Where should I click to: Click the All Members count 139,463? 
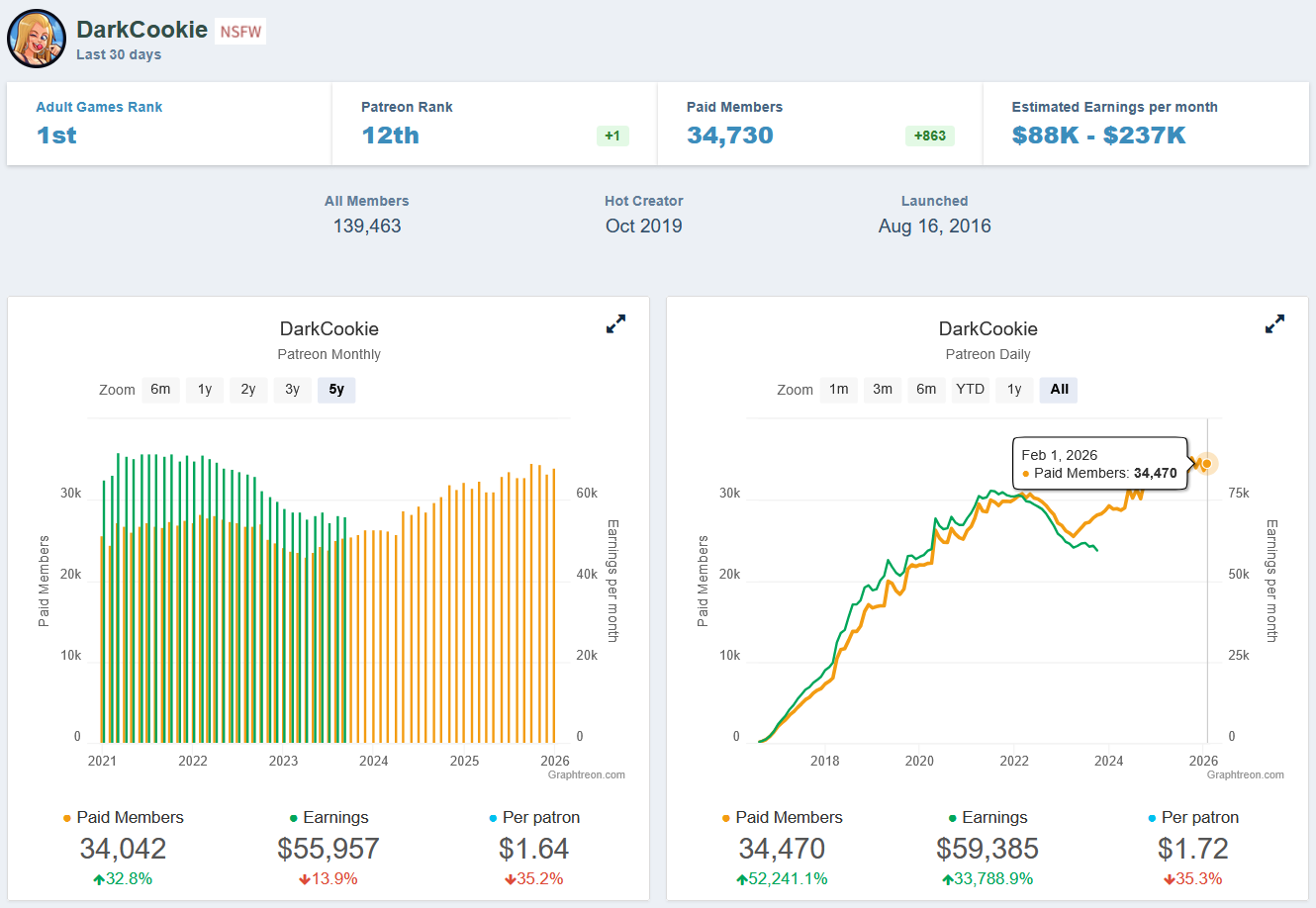[367, 226]
